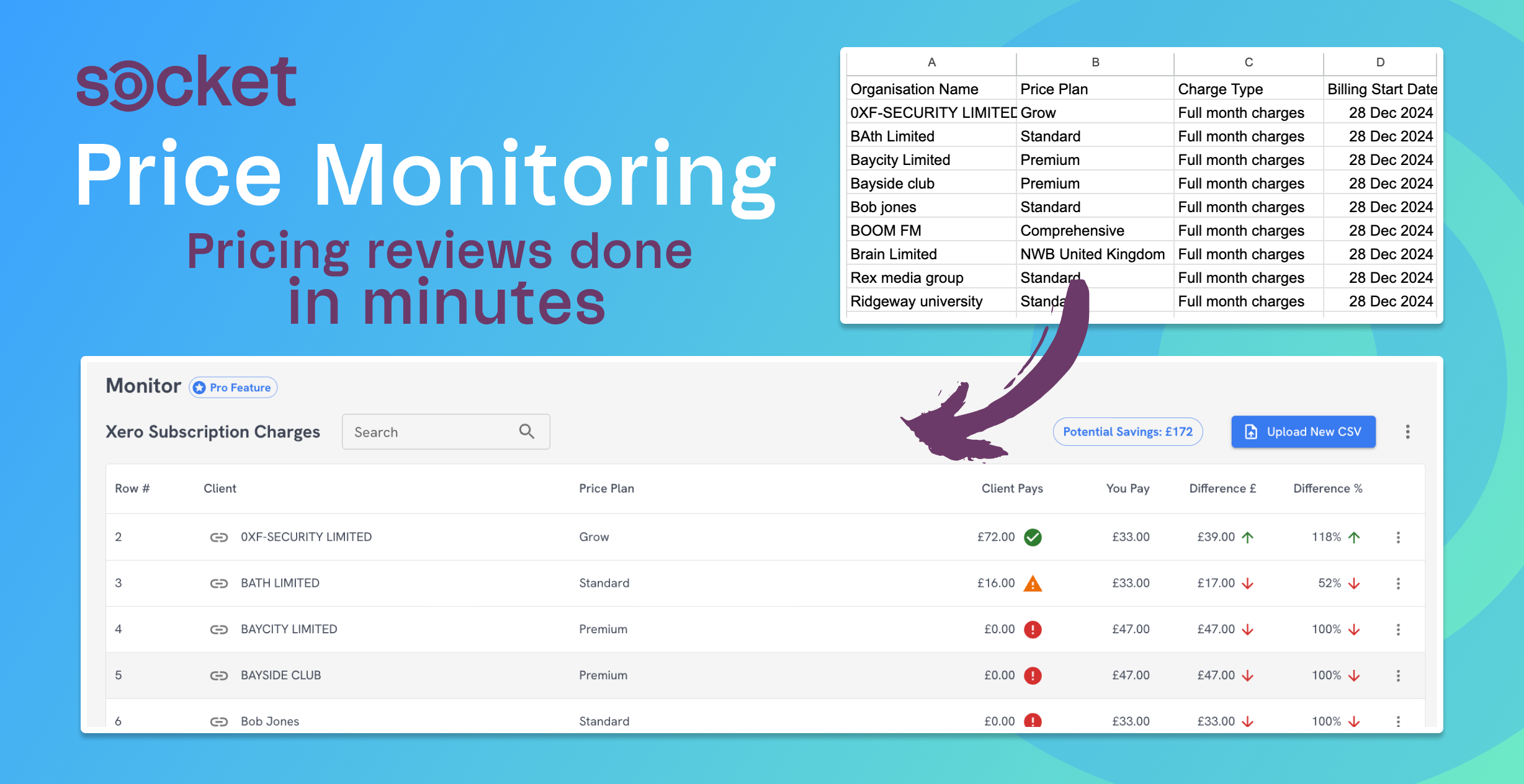Click link icon for Bob Jones
The height and width of the screenshot is (784, 1524).
pos(219,721)
